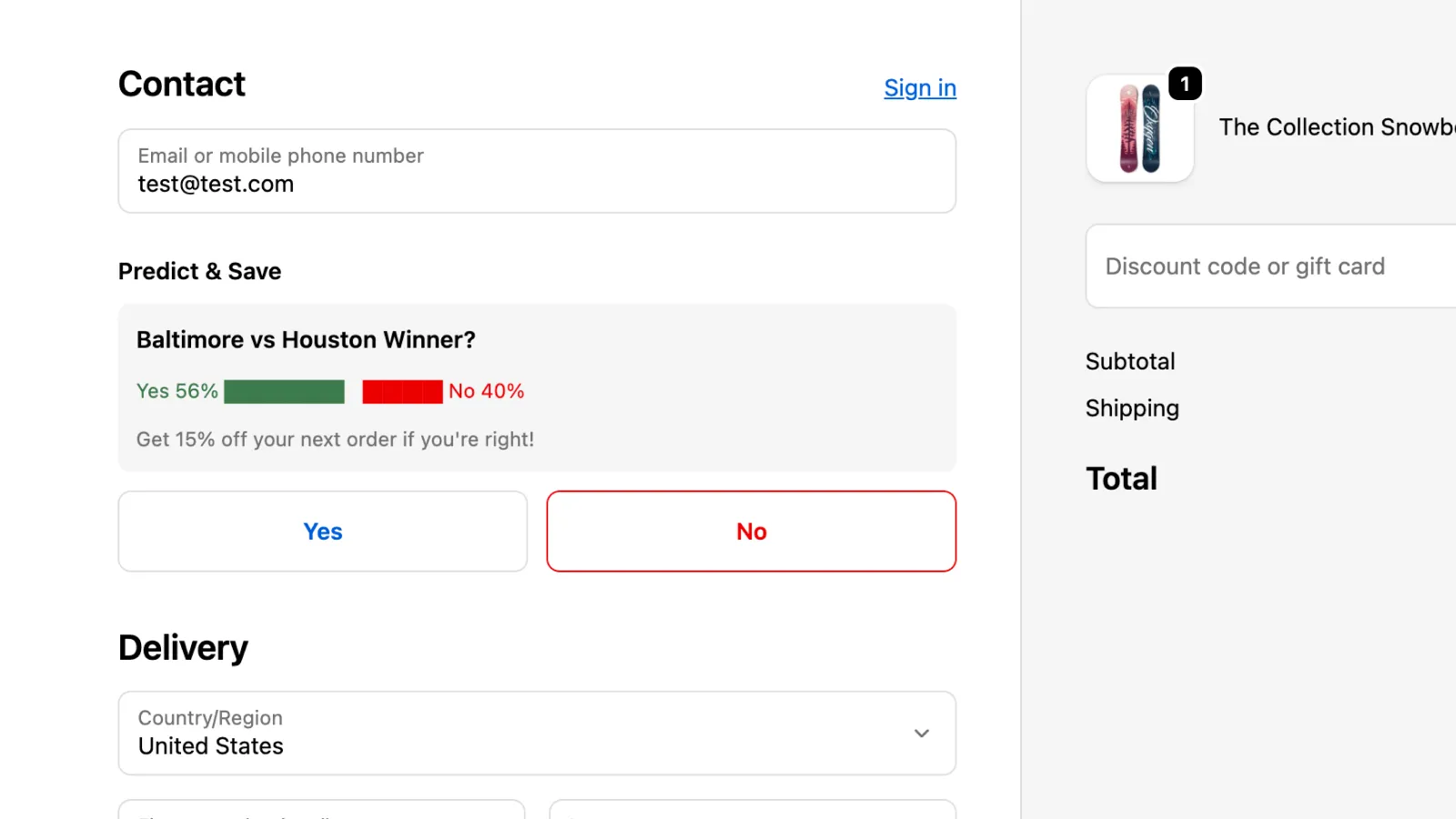The height and width of the screenshot is (819, 1456).
Task: Click the Country/Region dropdown chevron
Action: click(x=922, y=733)
